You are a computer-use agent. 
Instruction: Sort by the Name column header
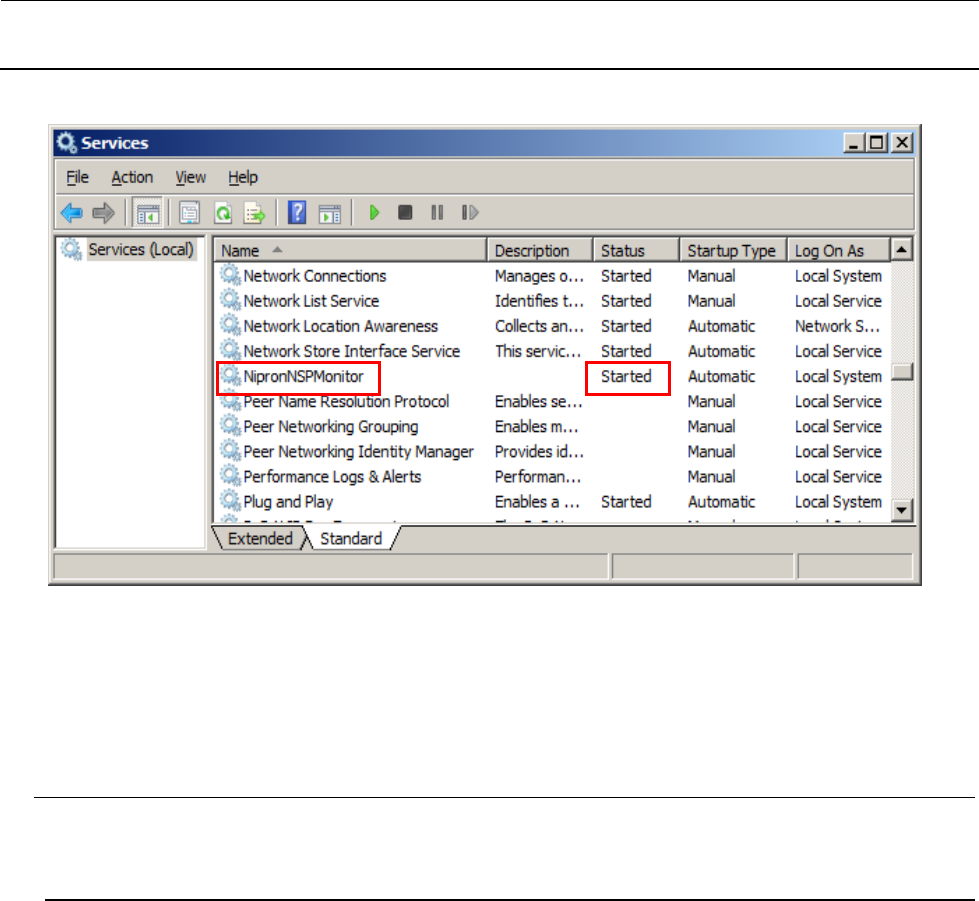pos(350,250)
